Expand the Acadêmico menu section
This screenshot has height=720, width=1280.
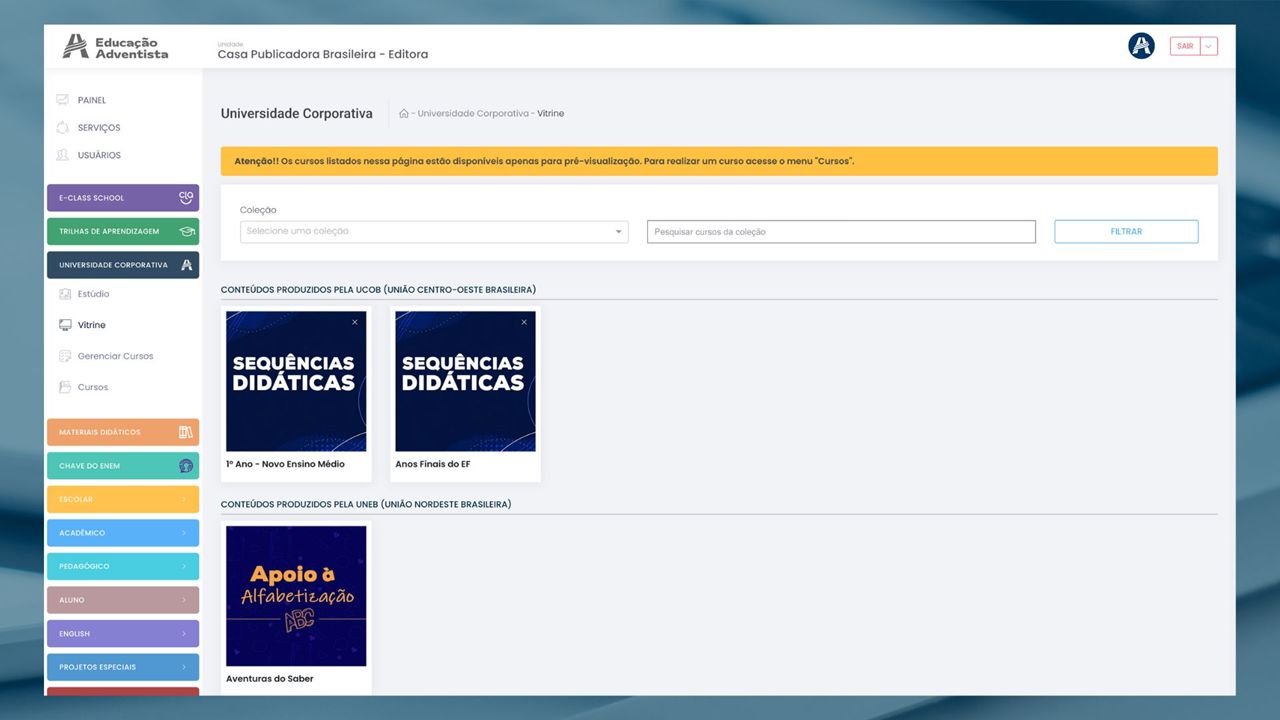(x=123, y=533)
